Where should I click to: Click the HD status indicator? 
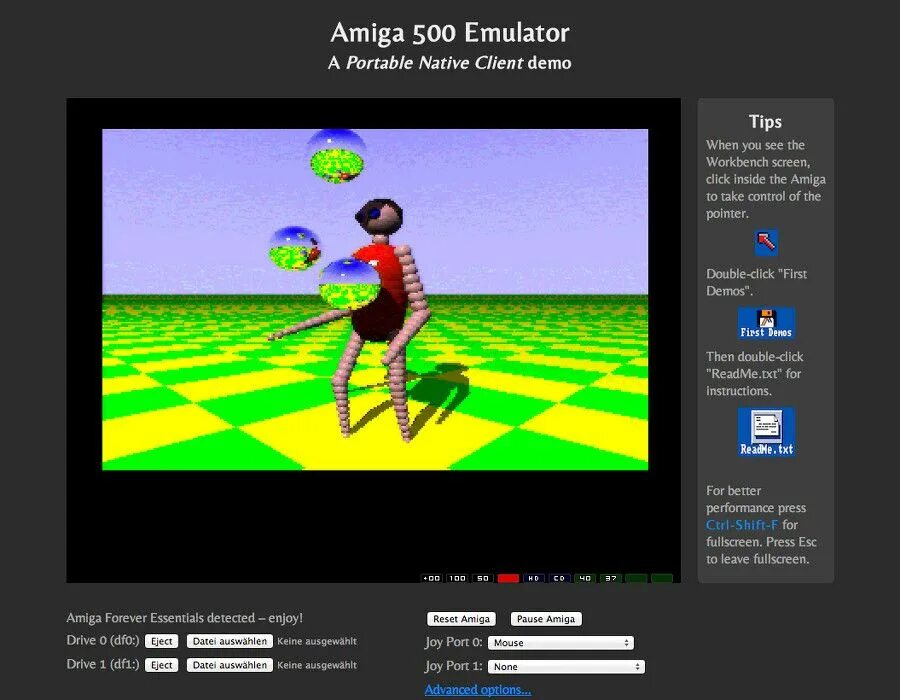click(533, 578)
